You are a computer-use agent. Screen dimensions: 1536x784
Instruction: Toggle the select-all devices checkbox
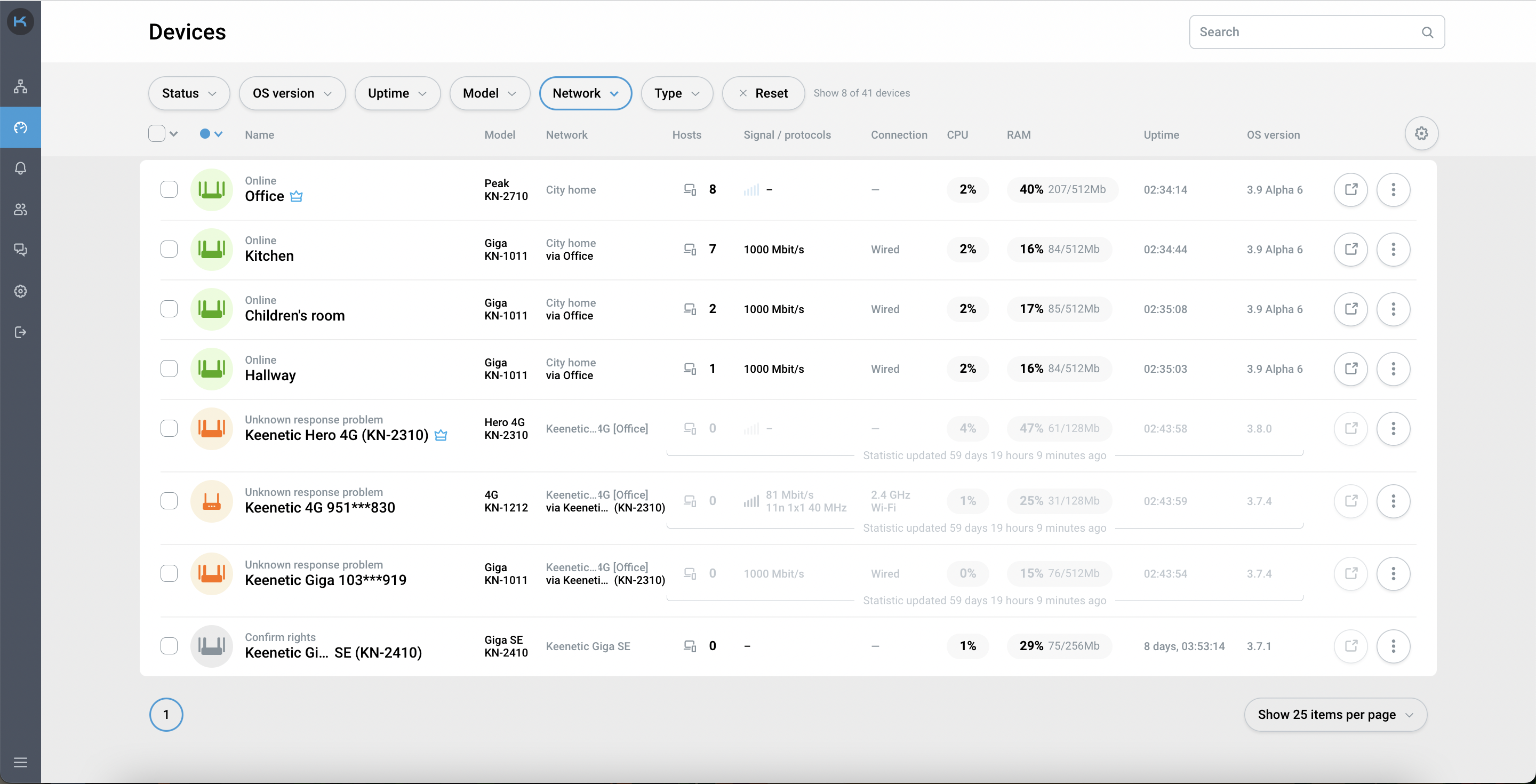pos(157,133)
